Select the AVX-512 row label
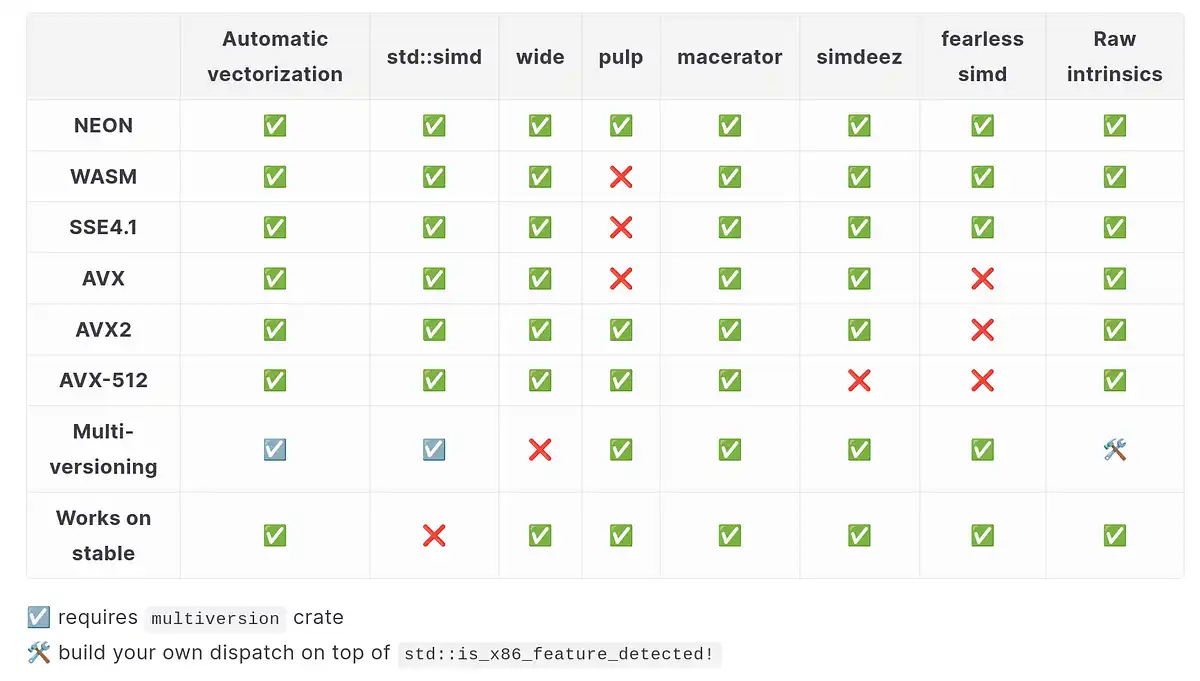The width and height of the screenshot is (1200, 681). click(103, 380)
